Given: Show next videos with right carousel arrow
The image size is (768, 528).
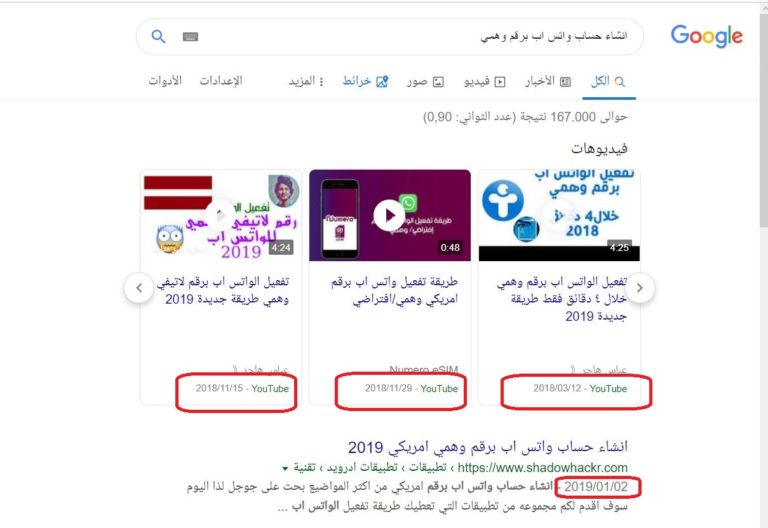Looking at the screenshot, I should 639,288.
